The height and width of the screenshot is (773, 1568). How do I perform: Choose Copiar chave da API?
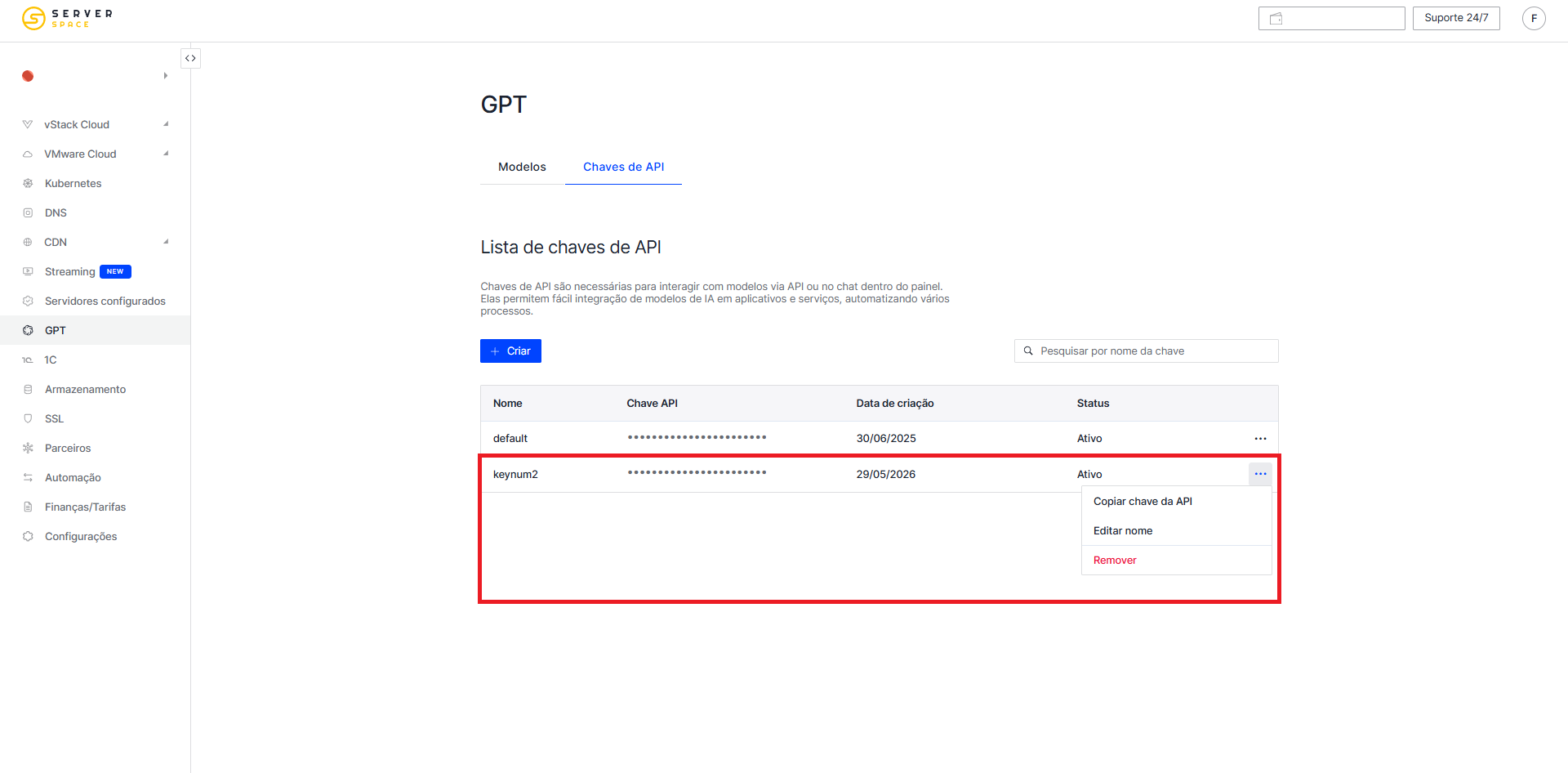point(1176,502)
